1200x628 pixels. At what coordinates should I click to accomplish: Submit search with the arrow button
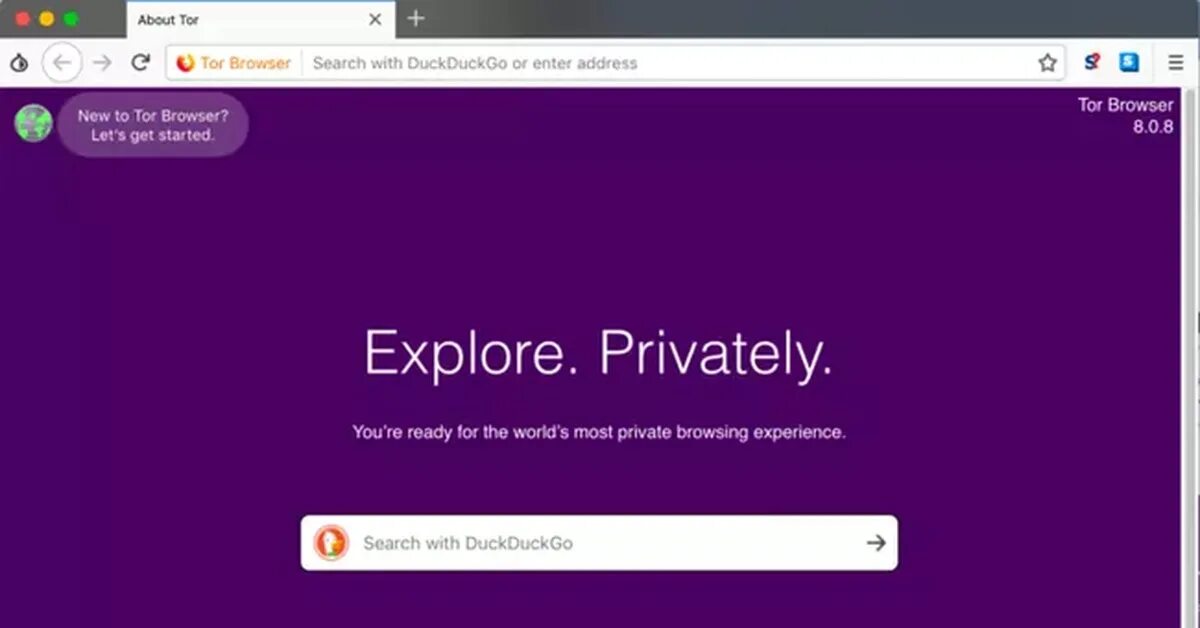point(876,543)
